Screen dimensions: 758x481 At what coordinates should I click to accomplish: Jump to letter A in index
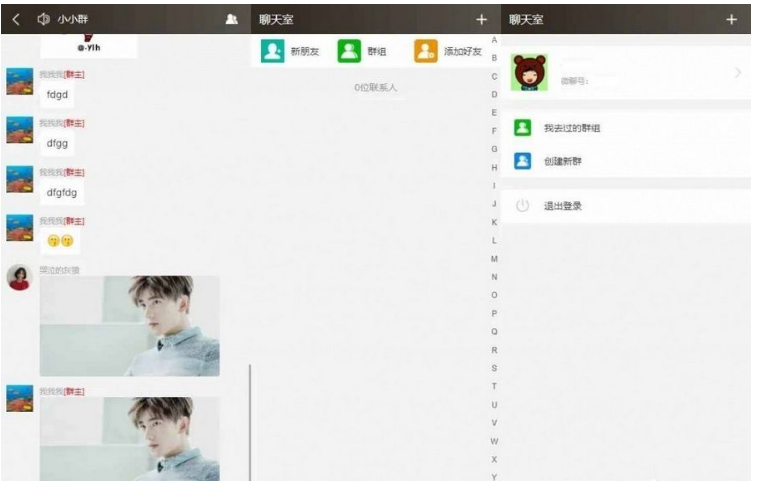(494, 40)
